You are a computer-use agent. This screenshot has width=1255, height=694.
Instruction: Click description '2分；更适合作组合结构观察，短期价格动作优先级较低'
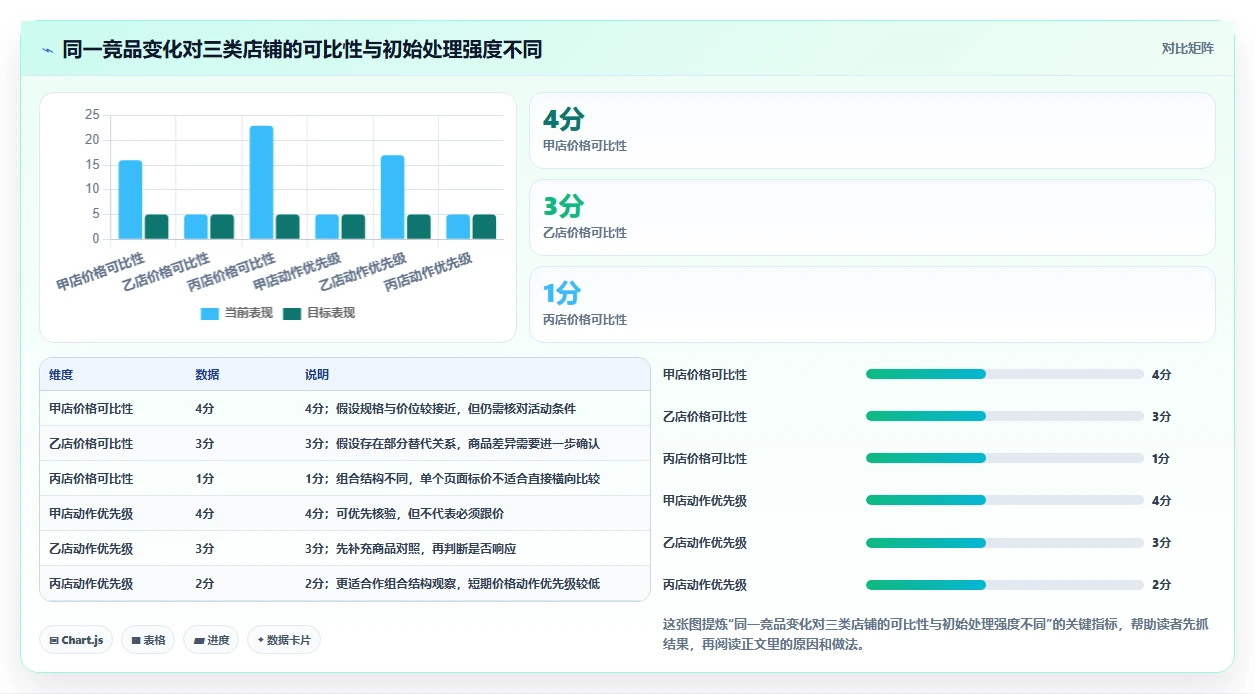click(x=452, y=583)
